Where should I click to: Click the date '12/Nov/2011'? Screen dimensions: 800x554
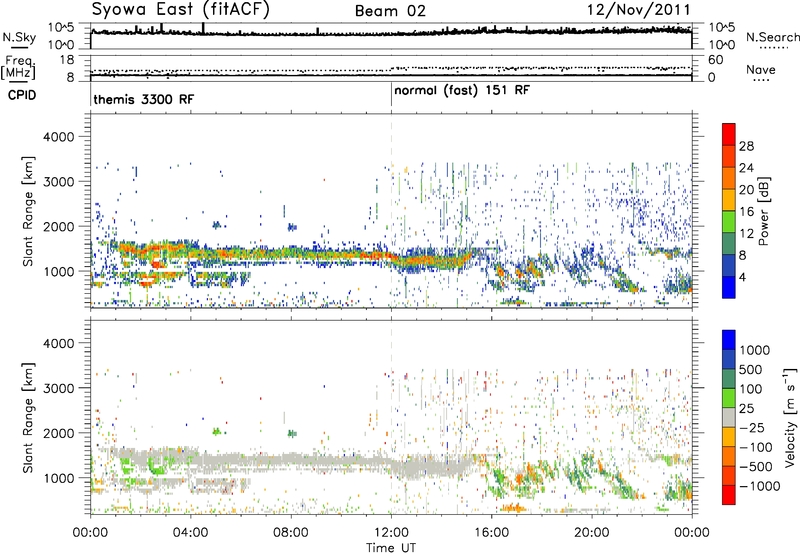[639, 10]
